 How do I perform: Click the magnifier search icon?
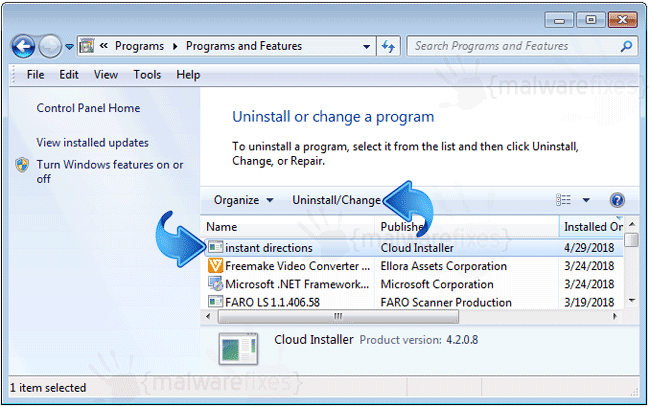626,46
